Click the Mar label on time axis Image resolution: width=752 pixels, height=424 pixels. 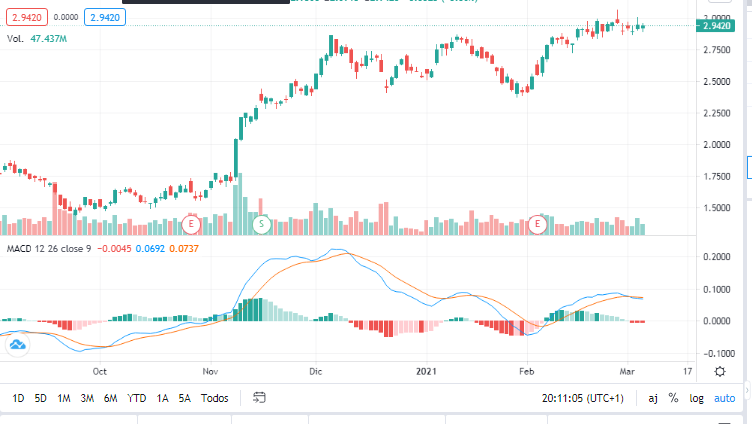coord(627,371)
